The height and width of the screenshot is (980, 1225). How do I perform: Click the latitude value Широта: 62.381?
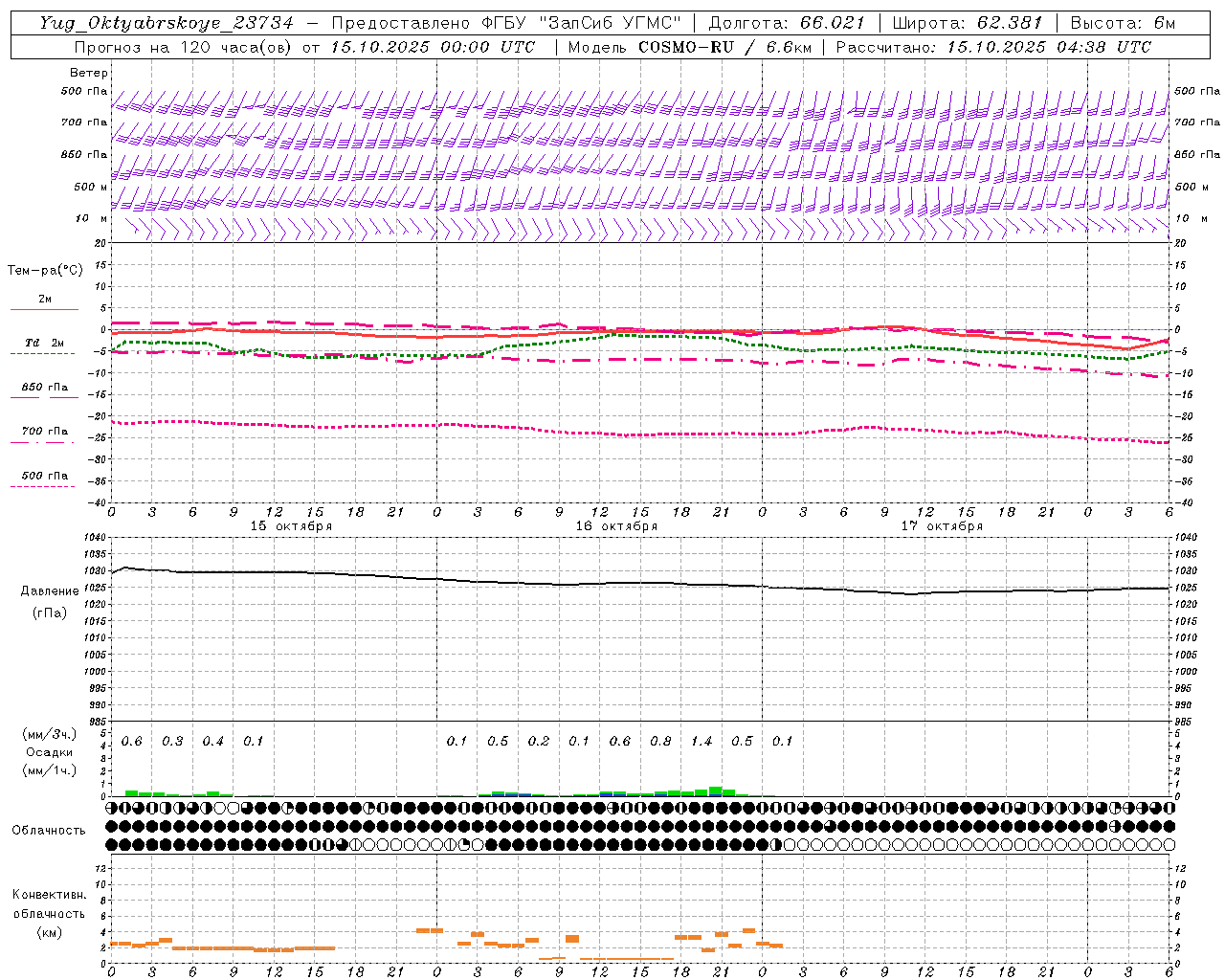coord(967,23)
